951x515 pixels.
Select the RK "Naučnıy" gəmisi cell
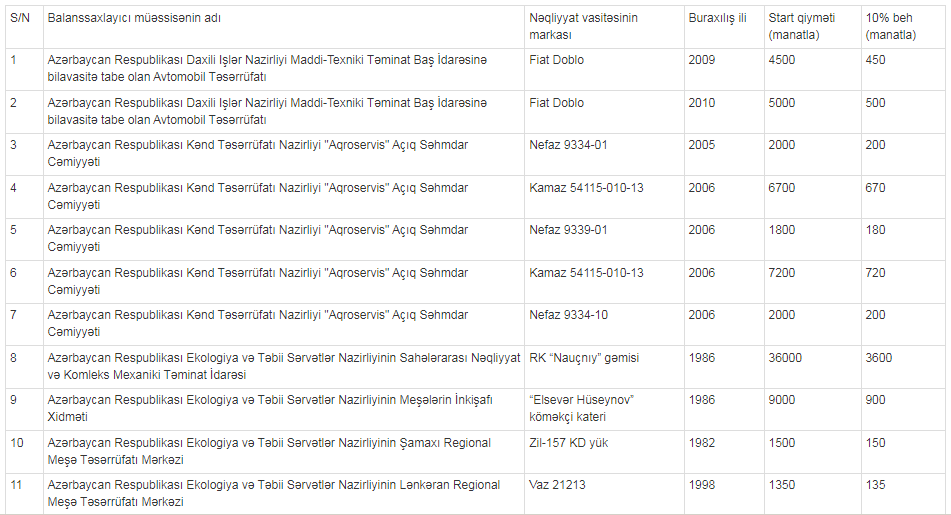click(604, 366)
